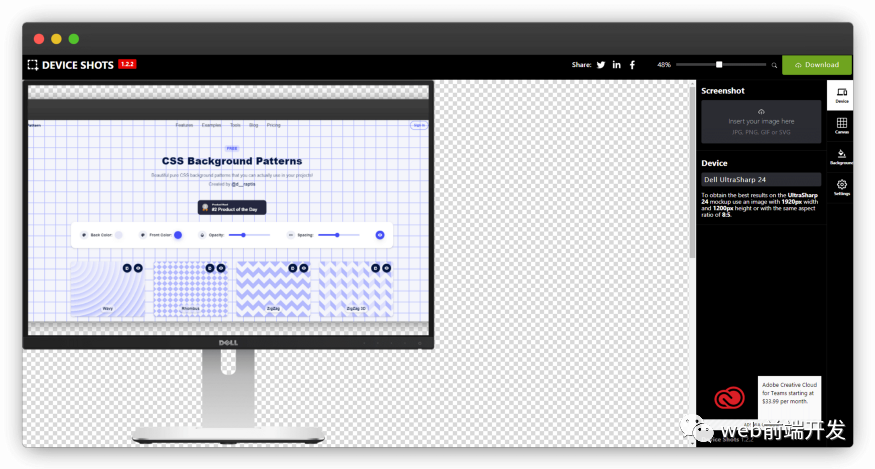The height and width of the screenshot is (469, 875).
Task: Click the canvas vertical scrollbar
Action: [x=693, y=173]
